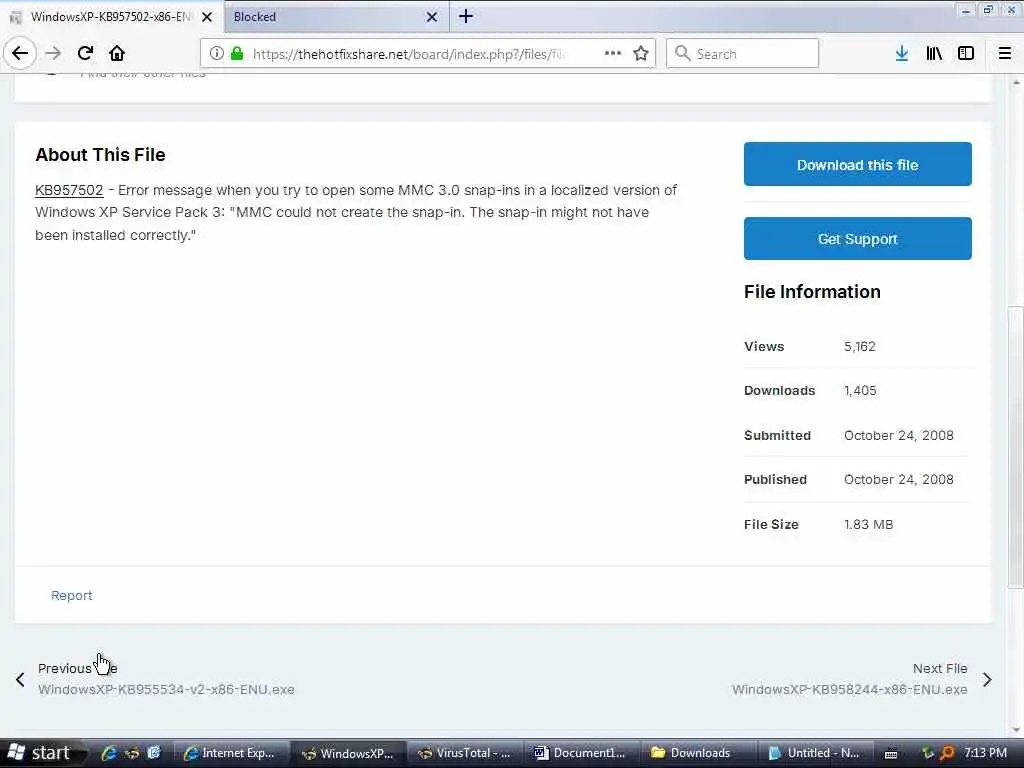This screenshot has height=768, width=1024.
Task: Reload the current page
Action: pos(85,53)
